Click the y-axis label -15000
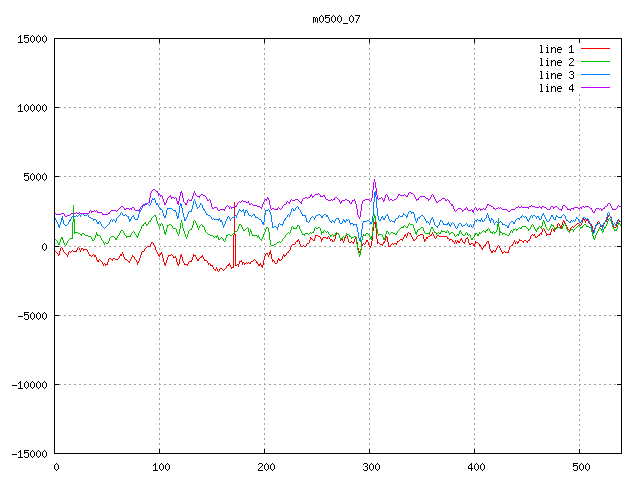Viewport: 640px width, 480px height. 29,453
